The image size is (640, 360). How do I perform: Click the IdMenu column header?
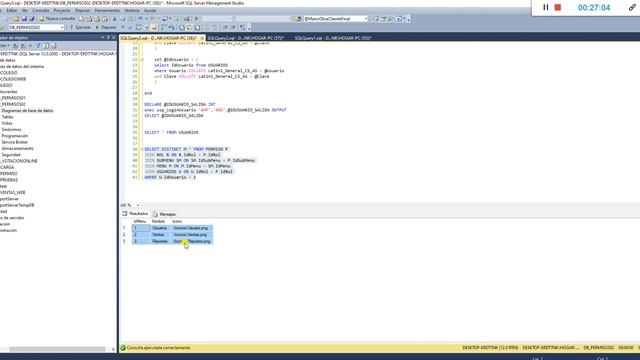tap(141, 221)
